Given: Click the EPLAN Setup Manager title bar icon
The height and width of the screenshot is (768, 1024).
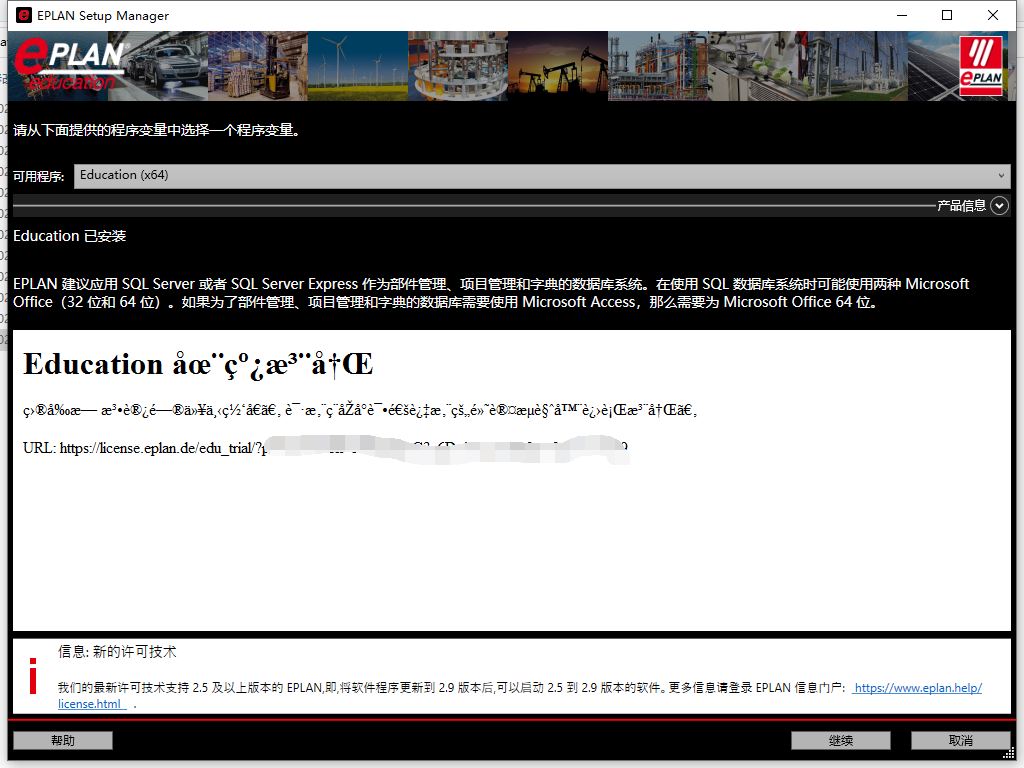Looking at the screenshot, I should click(24, 15).
